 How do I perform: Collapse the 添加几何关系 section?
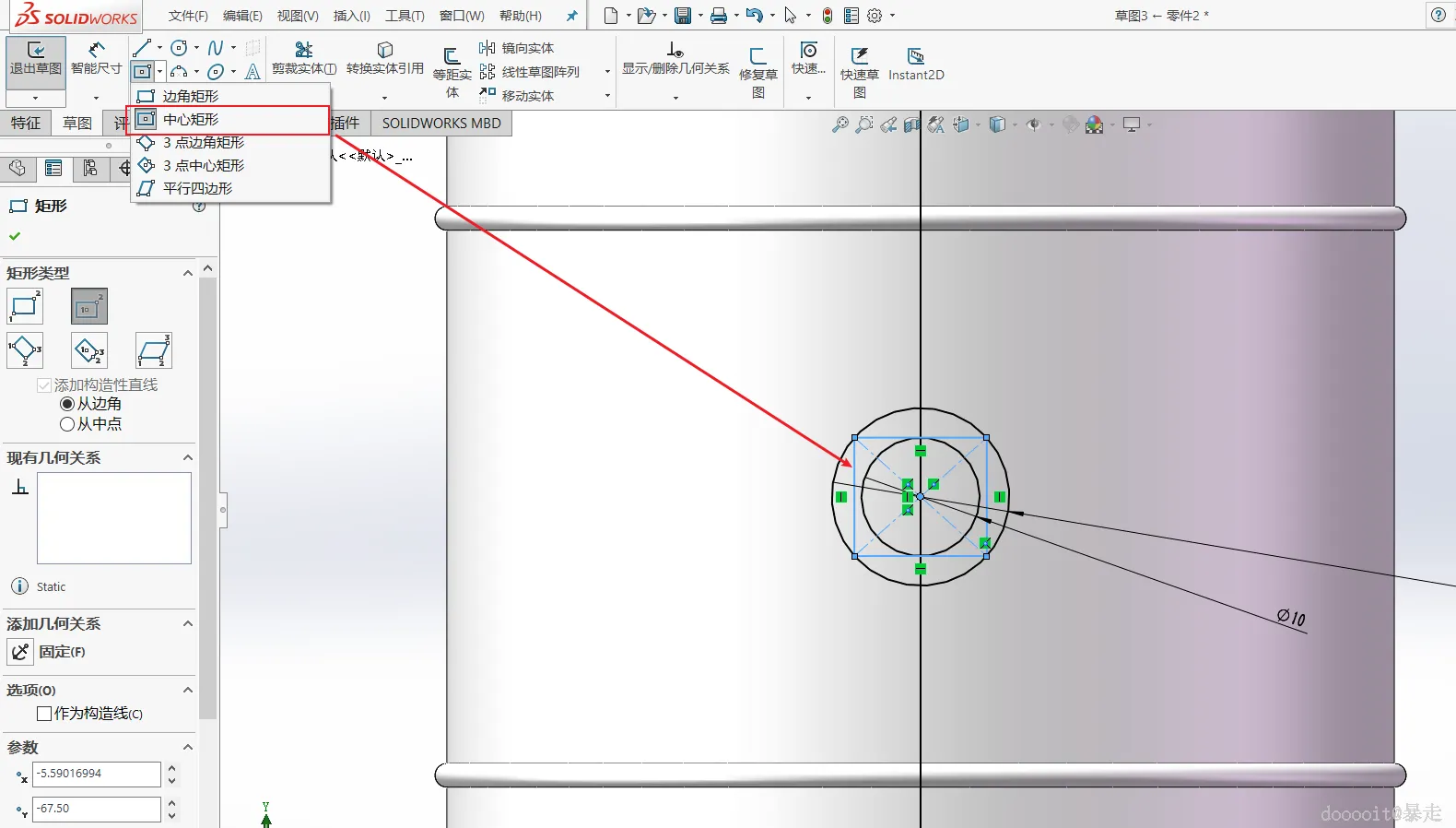coord(188,623)
